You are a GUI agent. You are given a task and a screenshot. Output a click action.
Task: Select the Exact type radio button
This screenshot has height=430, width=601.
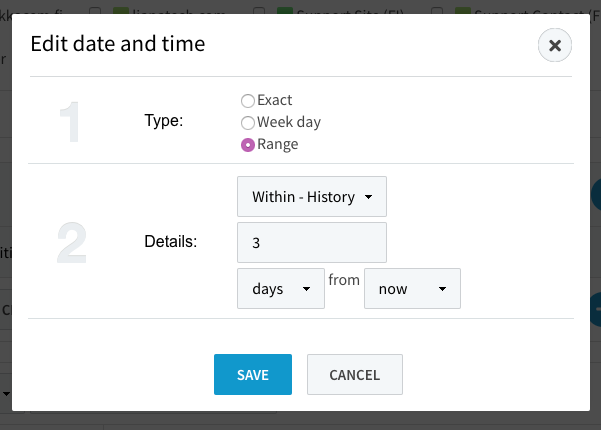coord(248,100)
